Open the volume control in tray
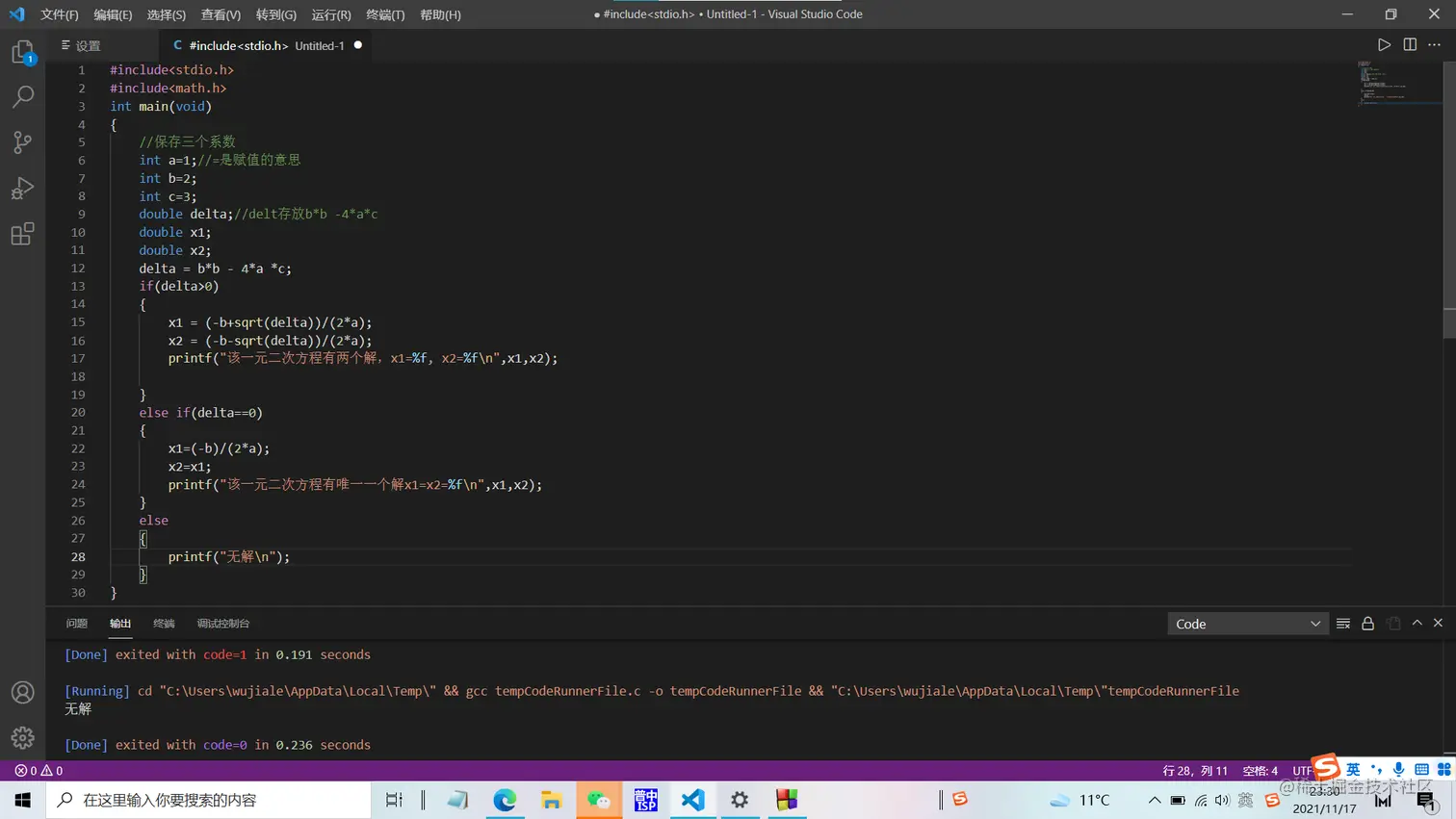Viewport: 1456px width, 819px height. click(1222, 800)
